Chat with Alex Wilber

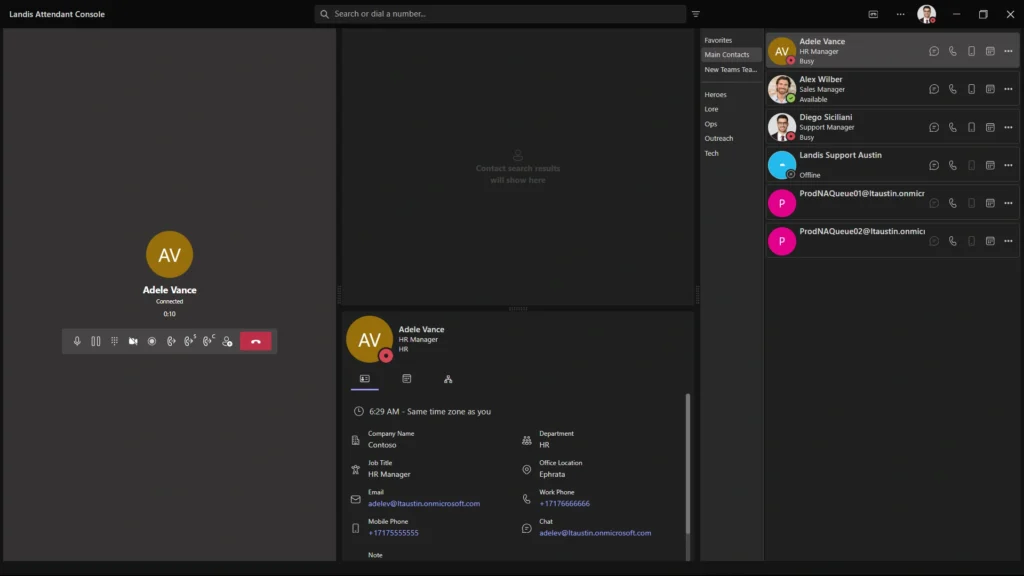pos(934,89)
